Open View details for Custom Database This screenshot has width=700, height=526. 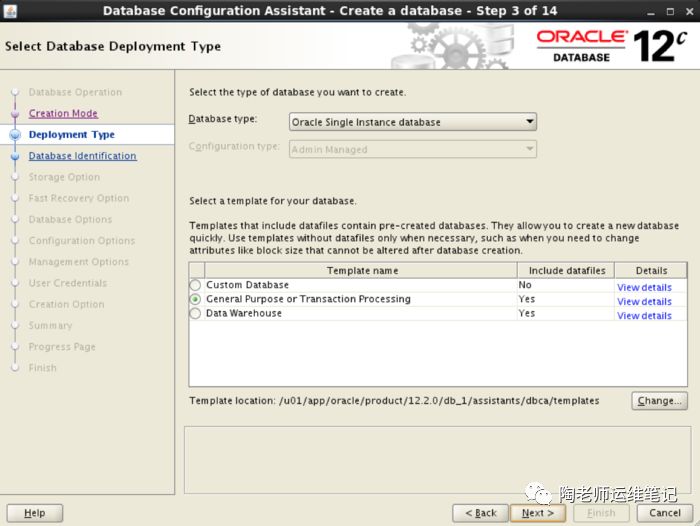[x=644, y=287]
